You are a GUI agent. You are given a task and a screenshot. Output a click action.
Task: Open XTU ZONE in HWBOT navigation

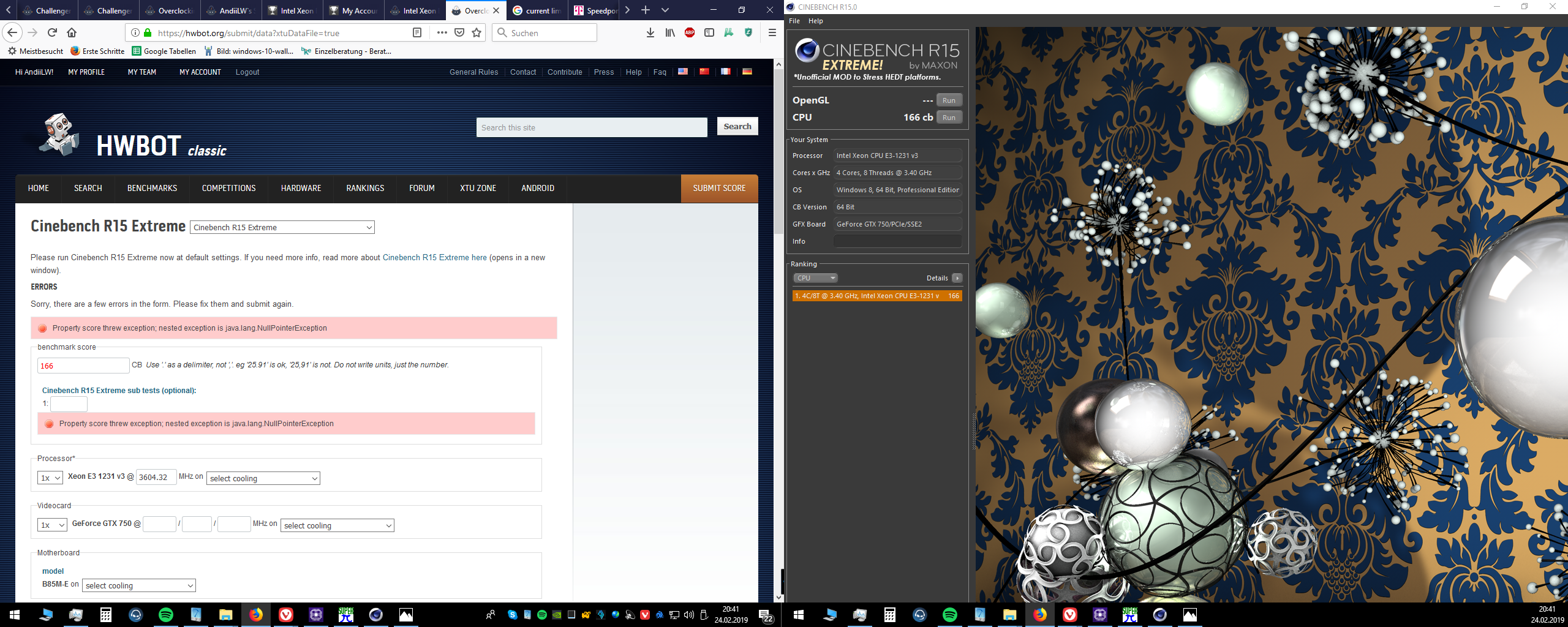[478, 188]
